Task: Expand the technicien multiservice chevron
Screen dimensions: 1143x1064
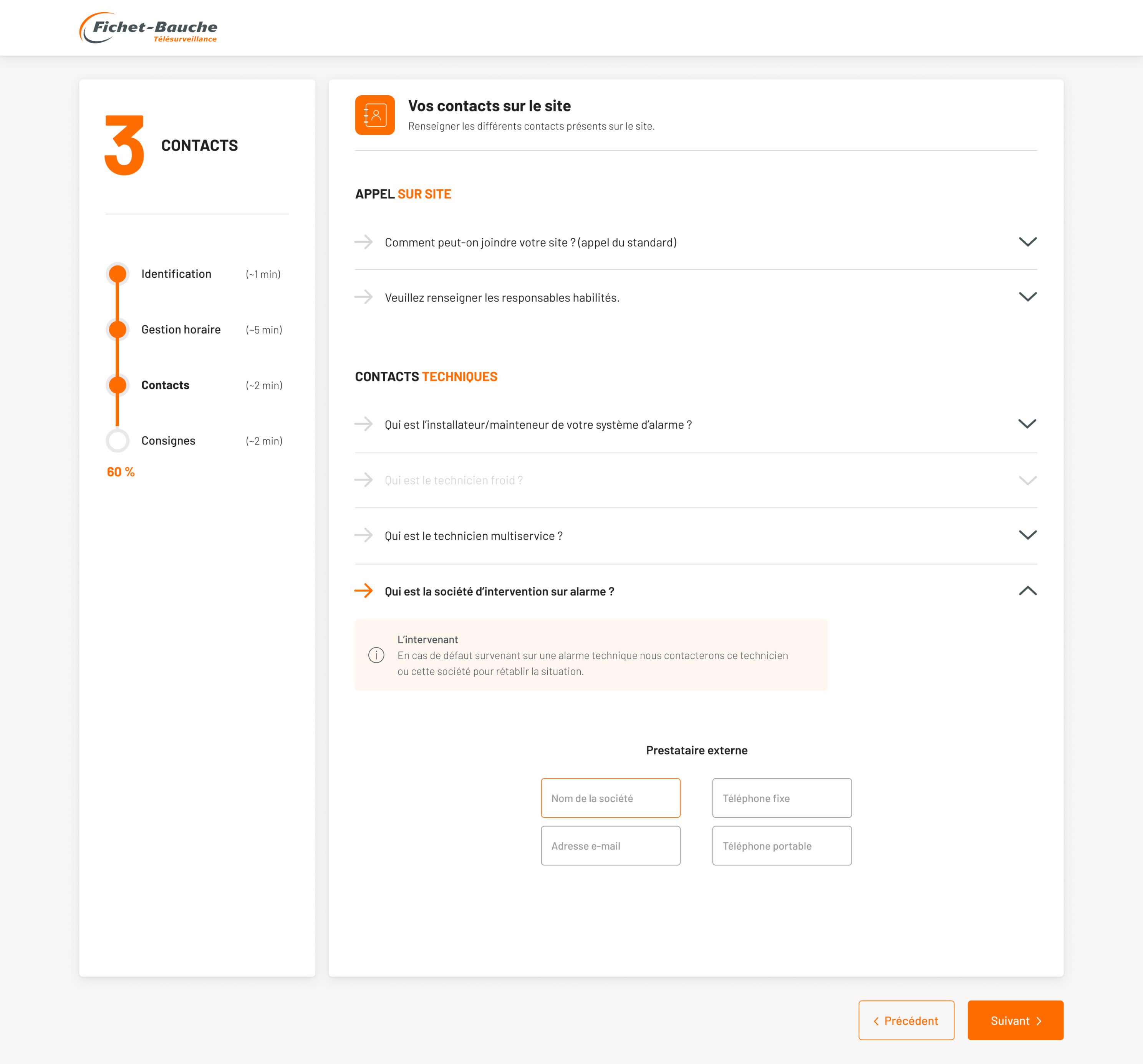Action: point(1027,535)
